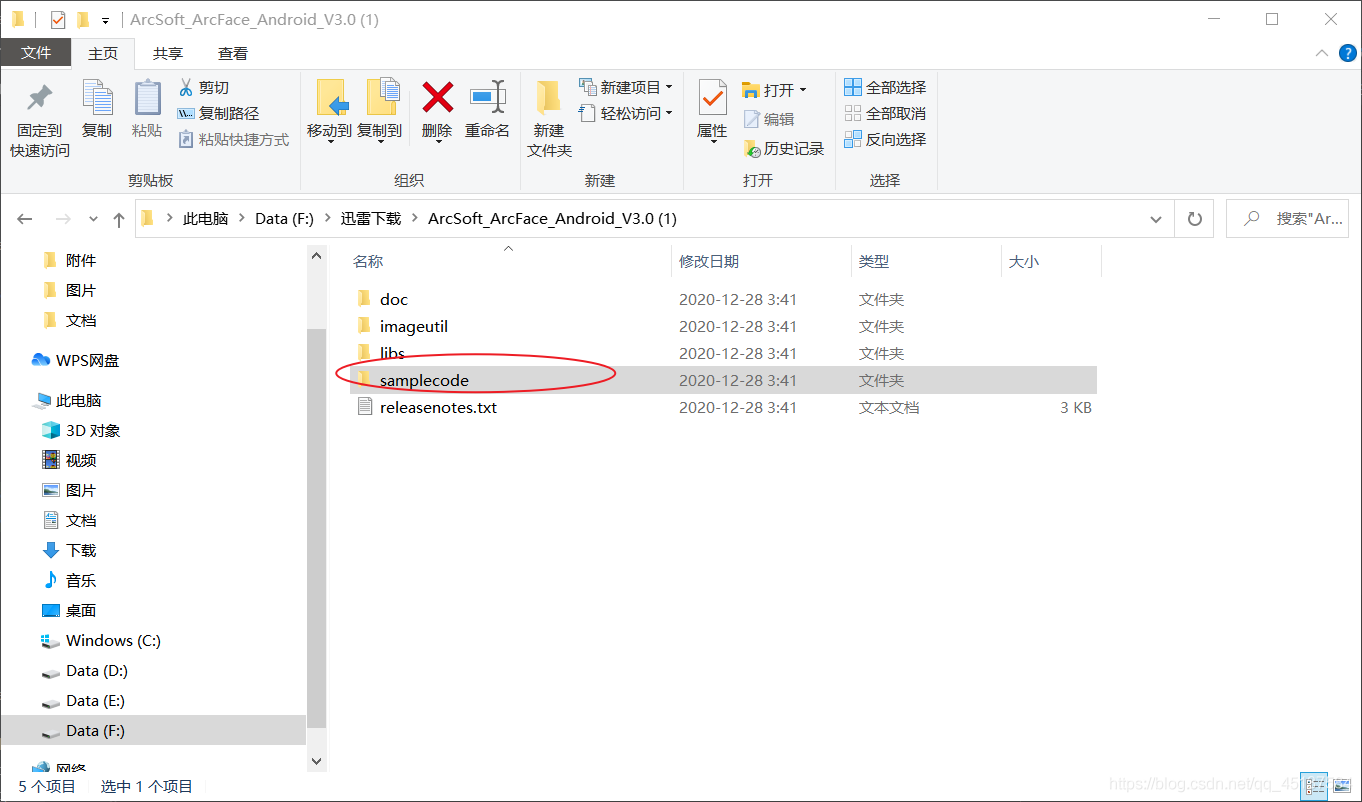Select Data (F:) in the navigation pane

(153, 730)
